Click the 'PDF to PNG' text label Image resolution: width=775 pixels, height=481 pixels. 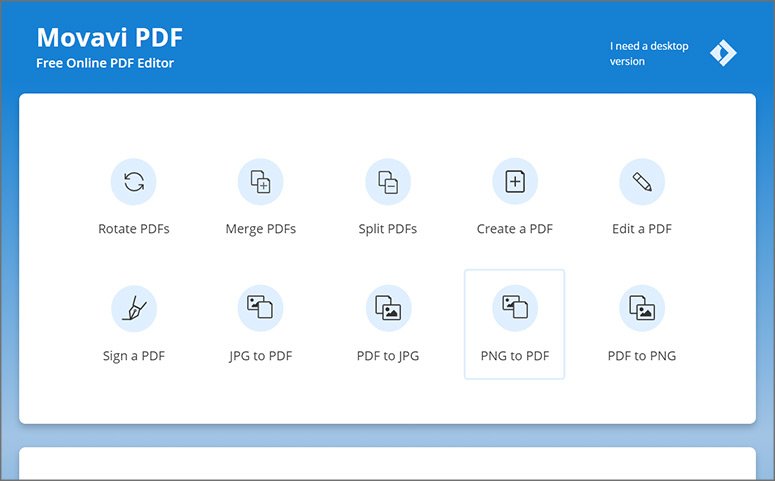(x=642, y=356)
